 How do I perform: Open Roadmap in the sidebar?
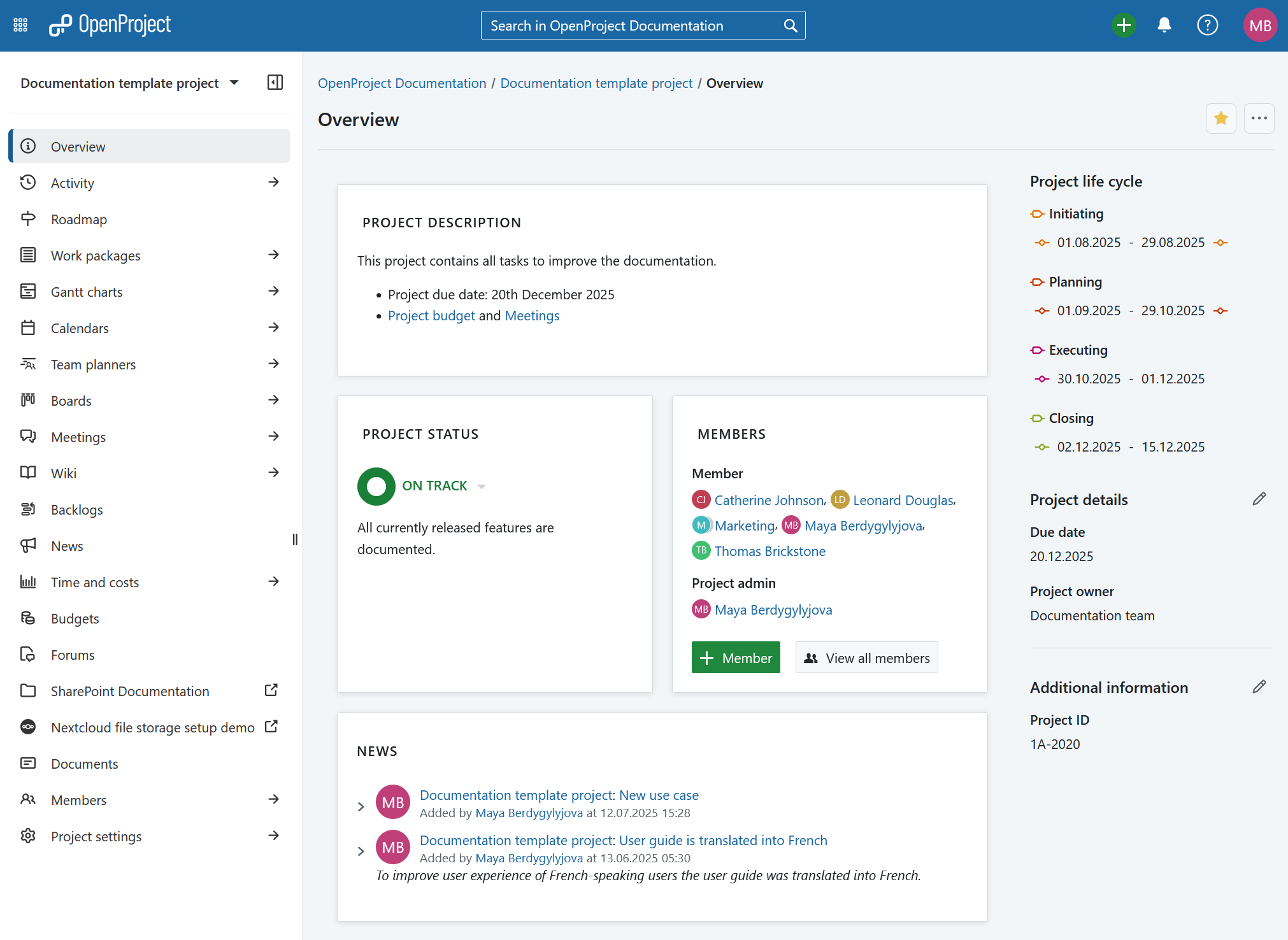pos(150,219)
